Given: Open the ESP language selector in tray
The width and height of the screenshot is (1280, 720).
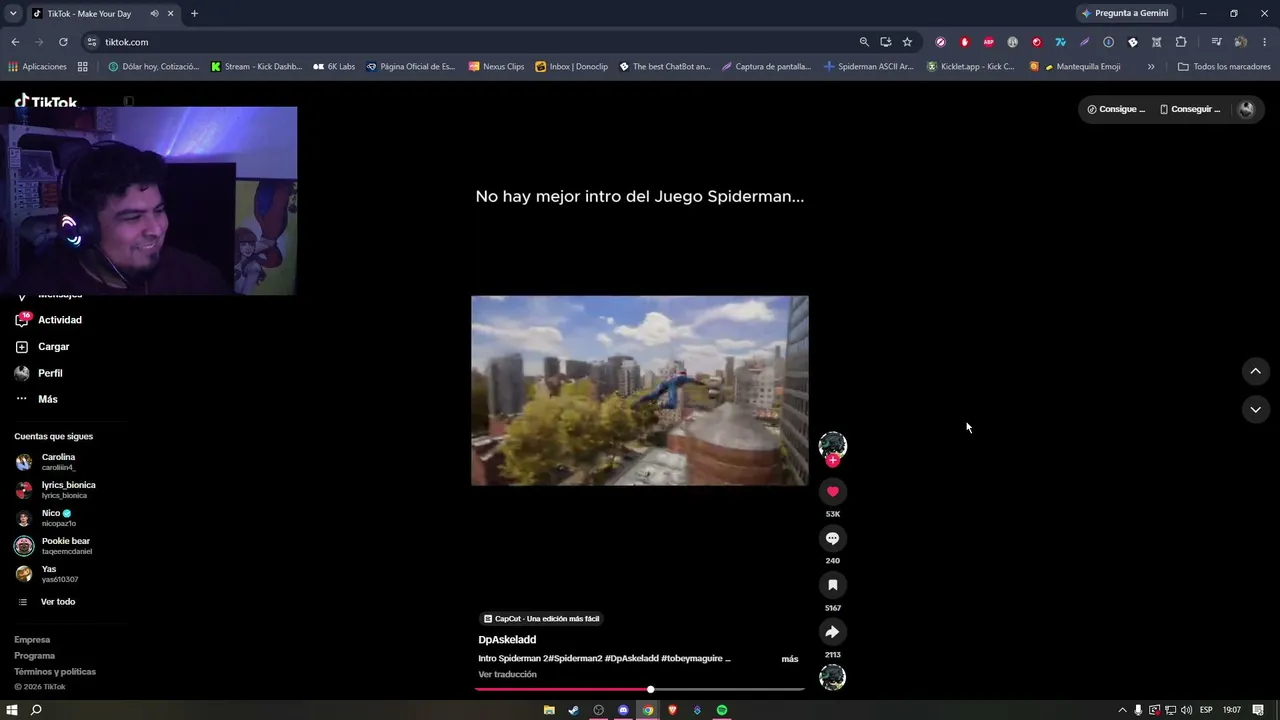Looking at the screenshot, I should 1206,710.
